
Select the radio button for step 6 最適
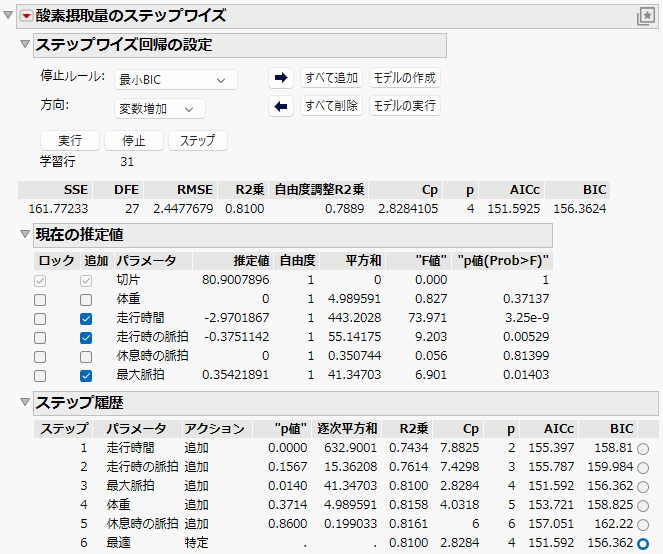[x=643, y=544]
